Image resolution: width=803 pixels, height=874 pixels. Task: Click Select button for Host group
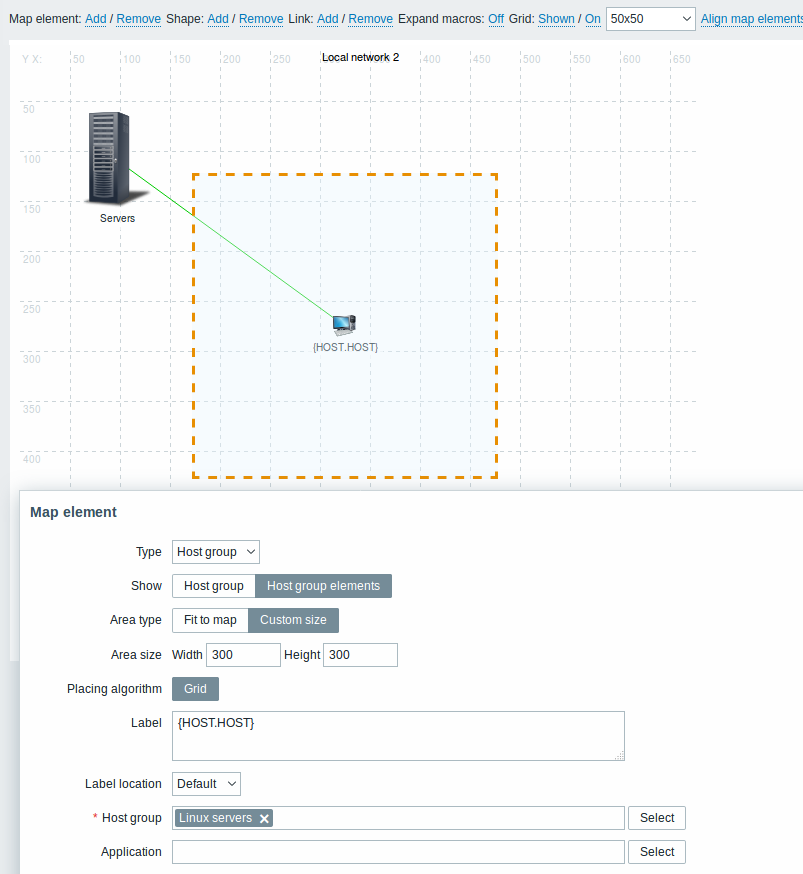pos(657,818)
